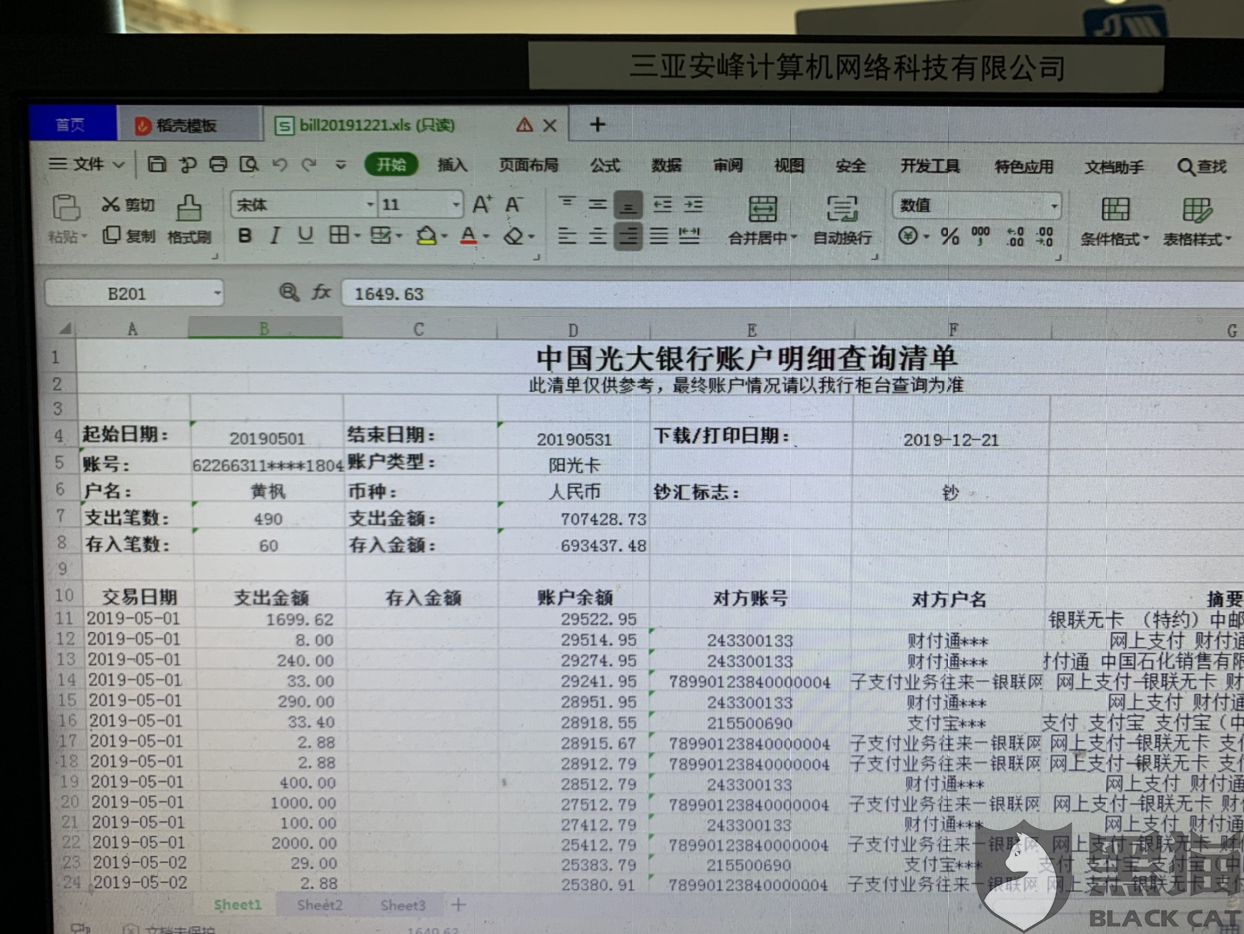Click the Undo arrow icon
The width and height of the screenshot is (1244, 934).
(280, 165)
